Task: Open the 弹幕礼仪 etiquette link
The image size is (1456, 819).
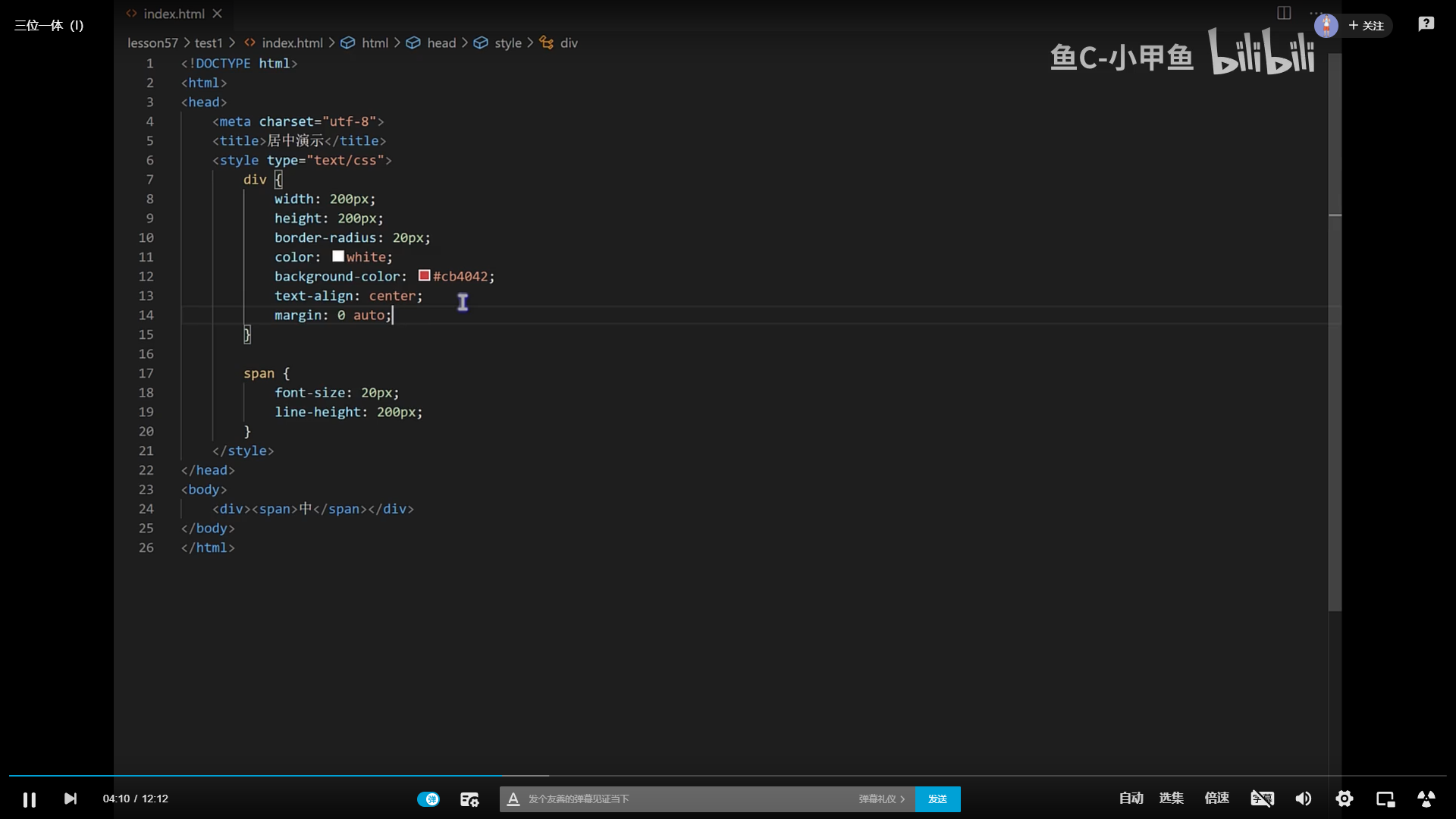Action: click(881, 799)
